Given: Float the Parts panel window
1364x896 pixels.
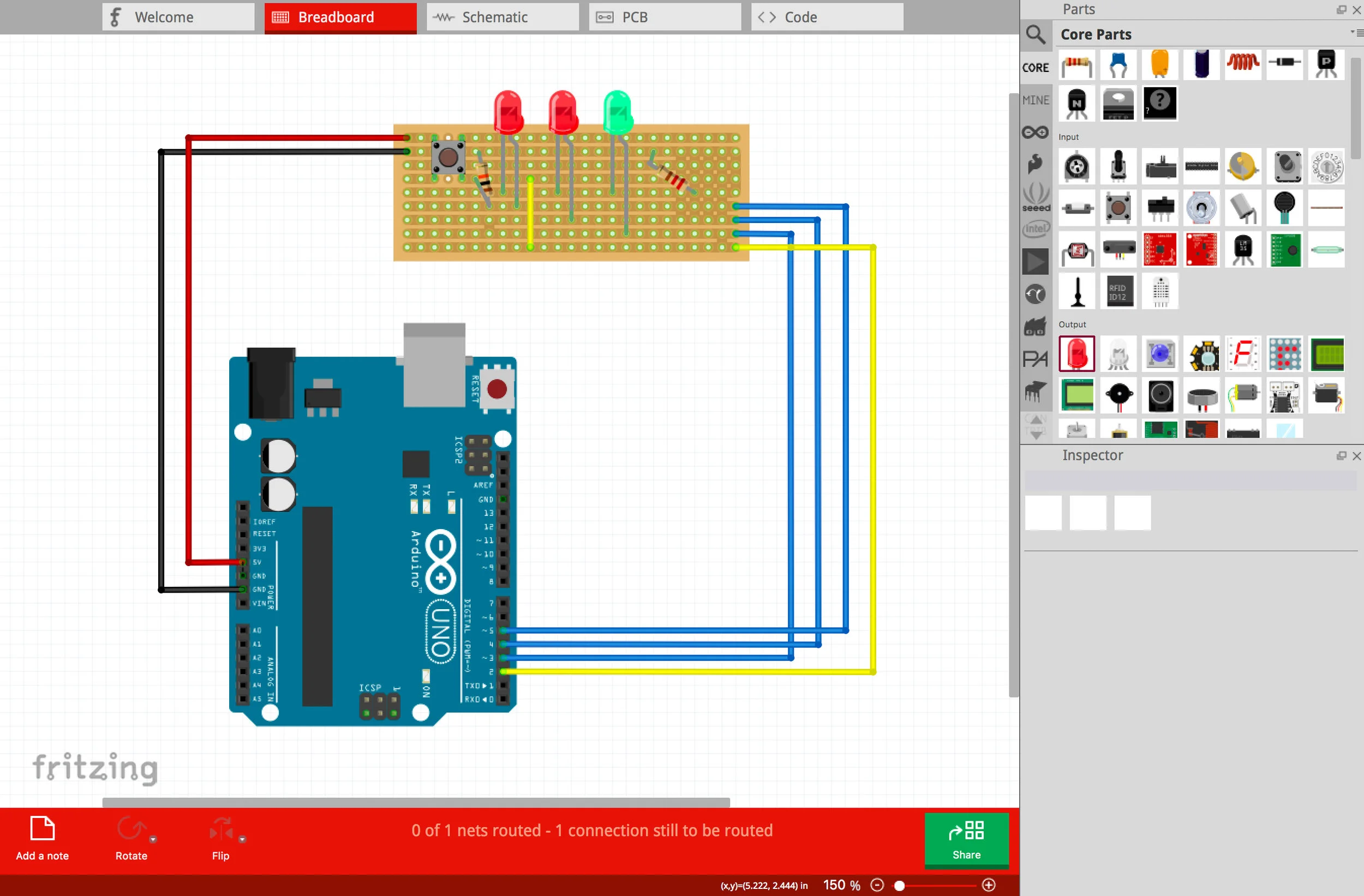Looking at the screenshot, I should click(1341, 9).
